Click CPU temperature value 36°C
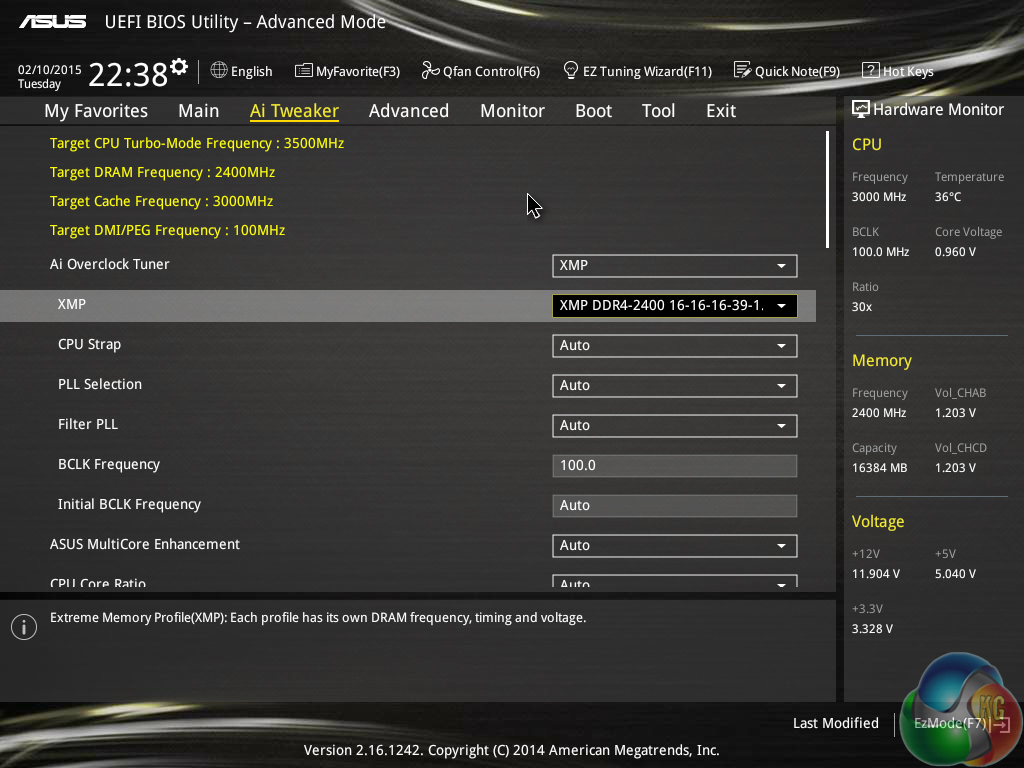 948,197
